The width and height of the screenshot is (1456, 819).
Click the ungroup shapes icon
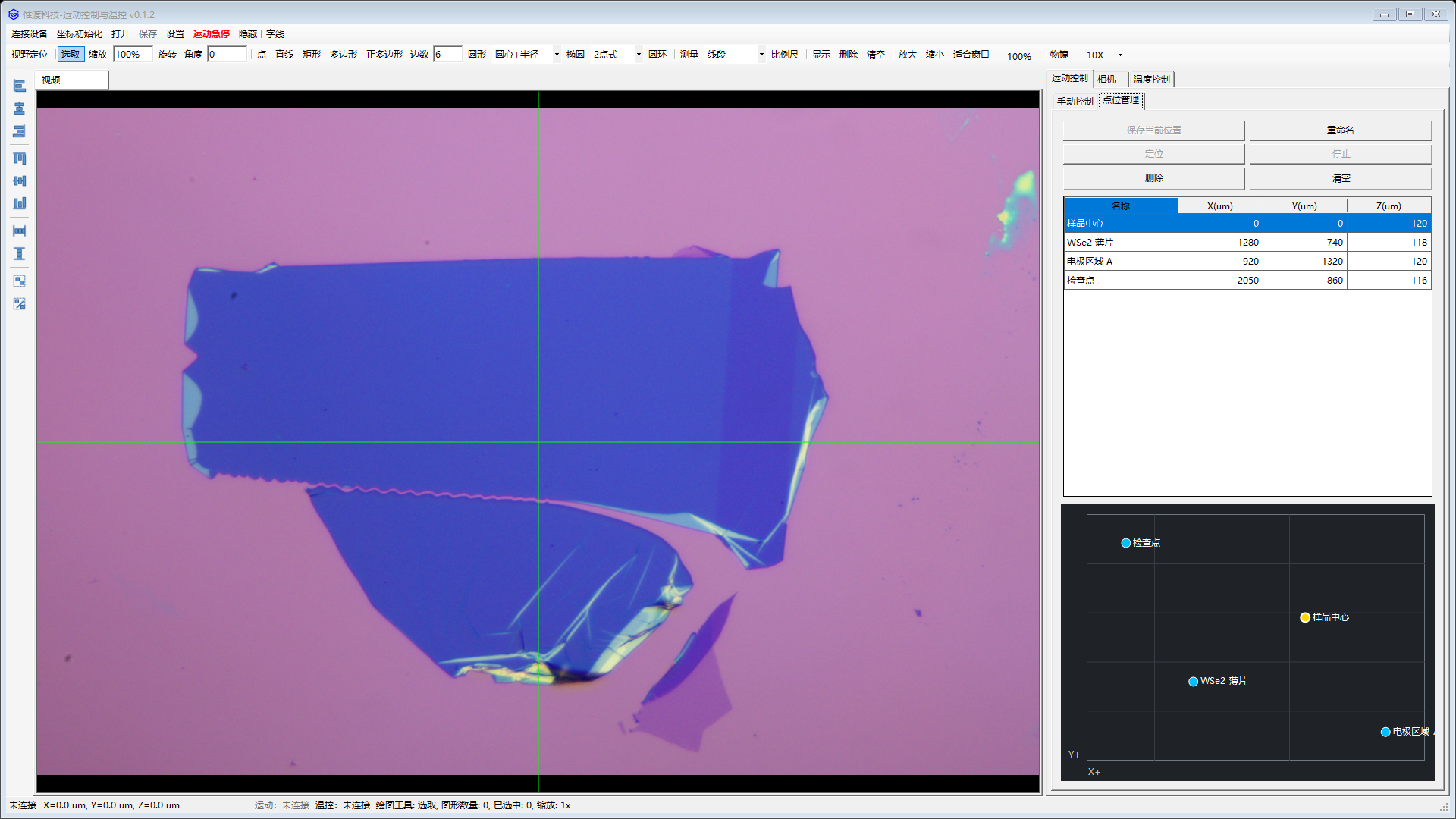click(20, 304)
